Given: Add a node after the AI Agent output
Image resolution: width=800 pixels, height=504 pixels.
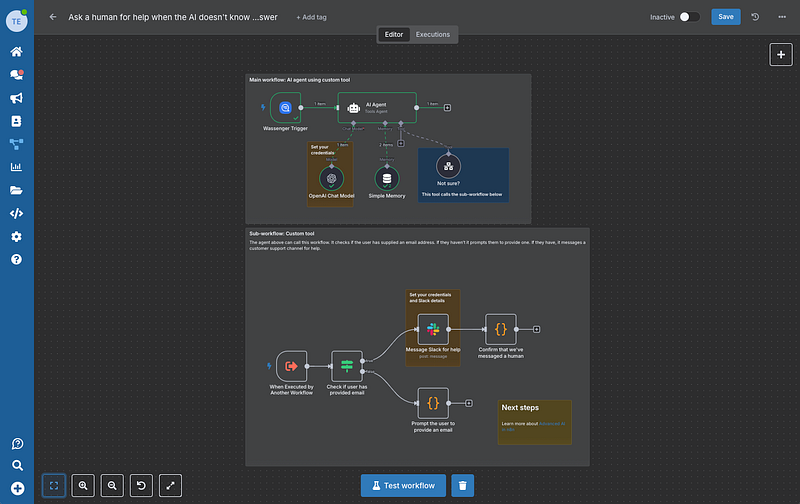Looking at the screenshot, I should 447,107.
